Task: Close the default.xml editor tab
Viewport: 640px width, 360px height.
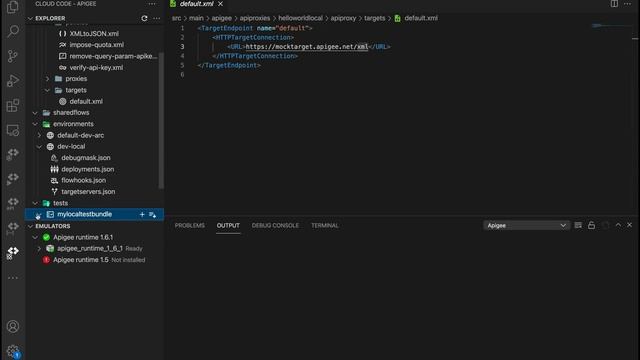Action: pyautogui.click(x=220, y=4)
